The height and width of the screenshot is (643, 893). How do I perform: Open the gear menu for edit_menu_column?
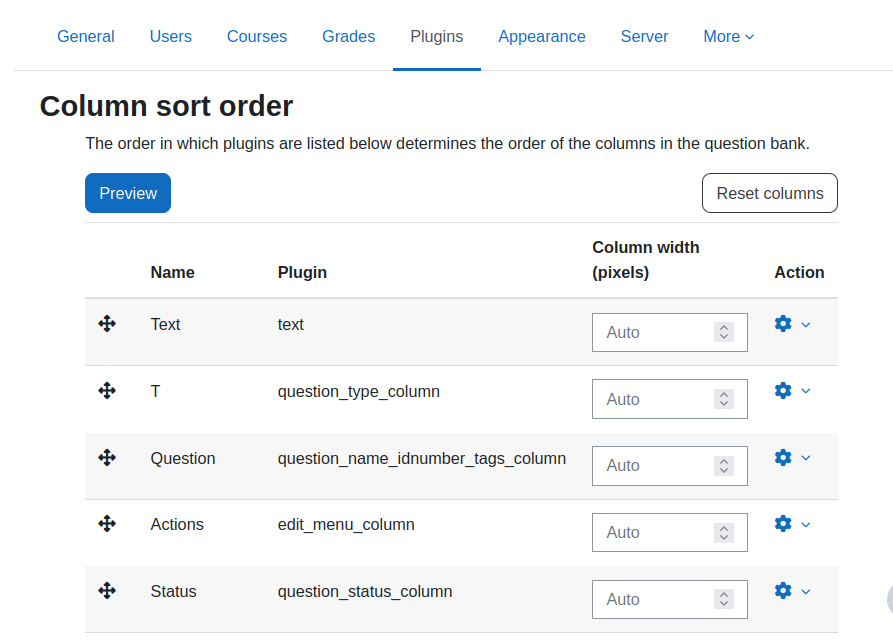[x=783, y=523]
